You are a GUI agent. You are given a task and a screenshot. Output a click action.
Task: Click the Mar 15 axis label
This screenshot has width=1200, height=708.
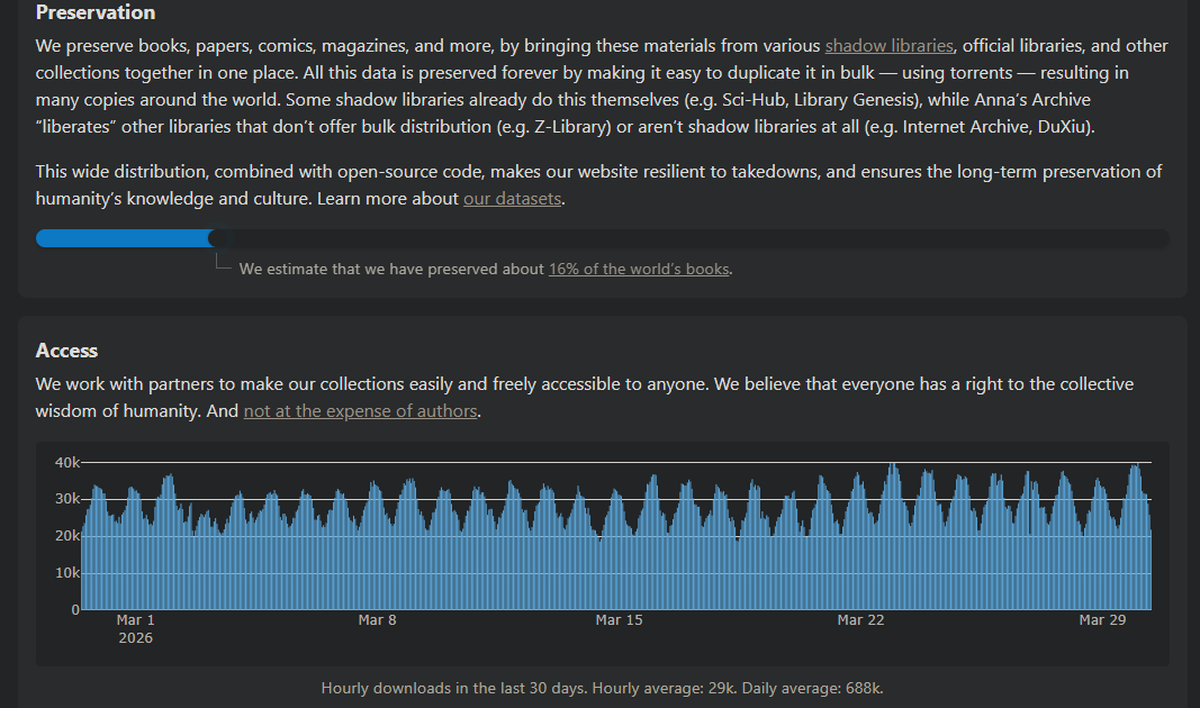coord(619,619)
